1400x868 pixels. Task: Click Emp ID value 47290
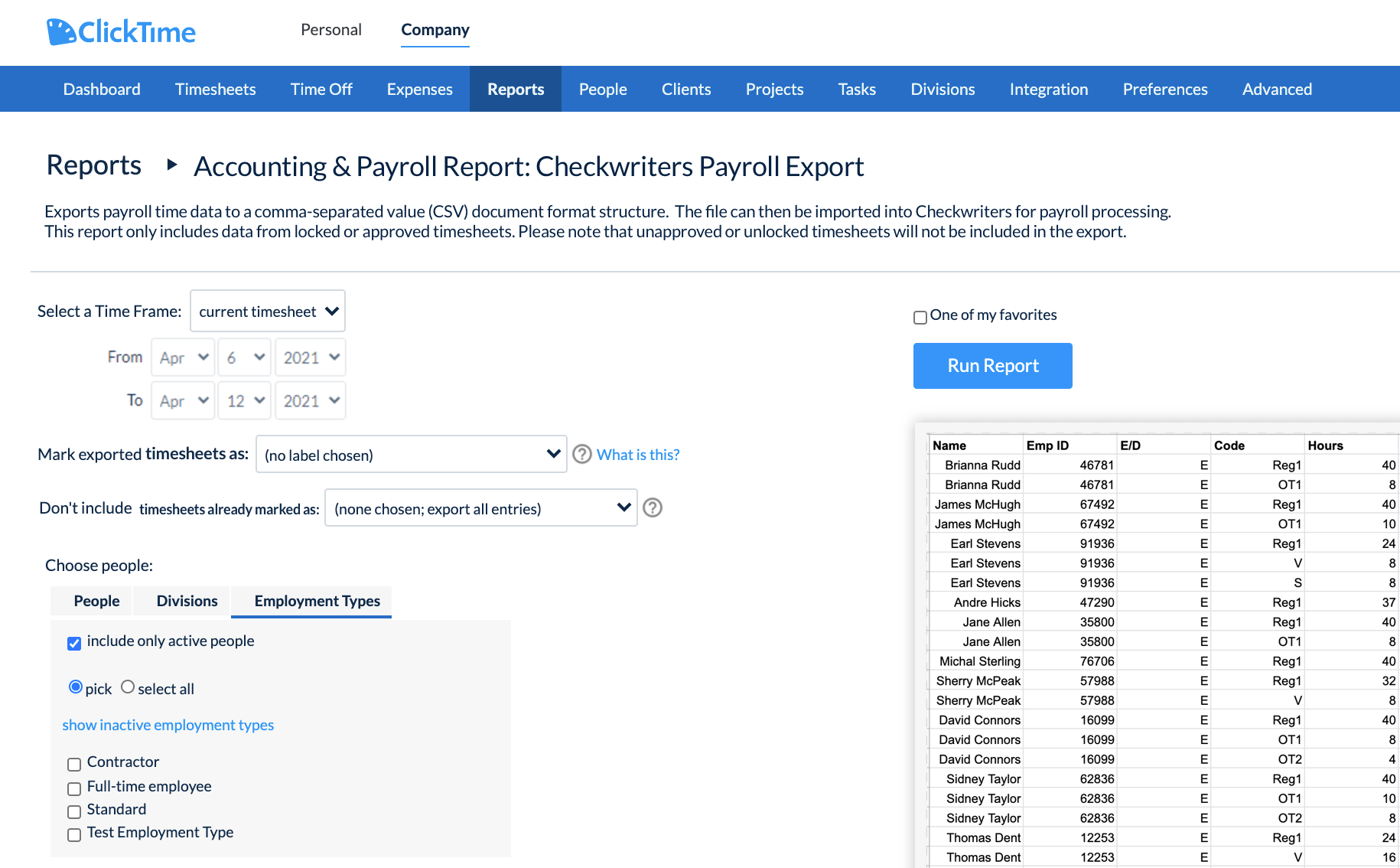pyautogui.click(x=1097, y=602)
